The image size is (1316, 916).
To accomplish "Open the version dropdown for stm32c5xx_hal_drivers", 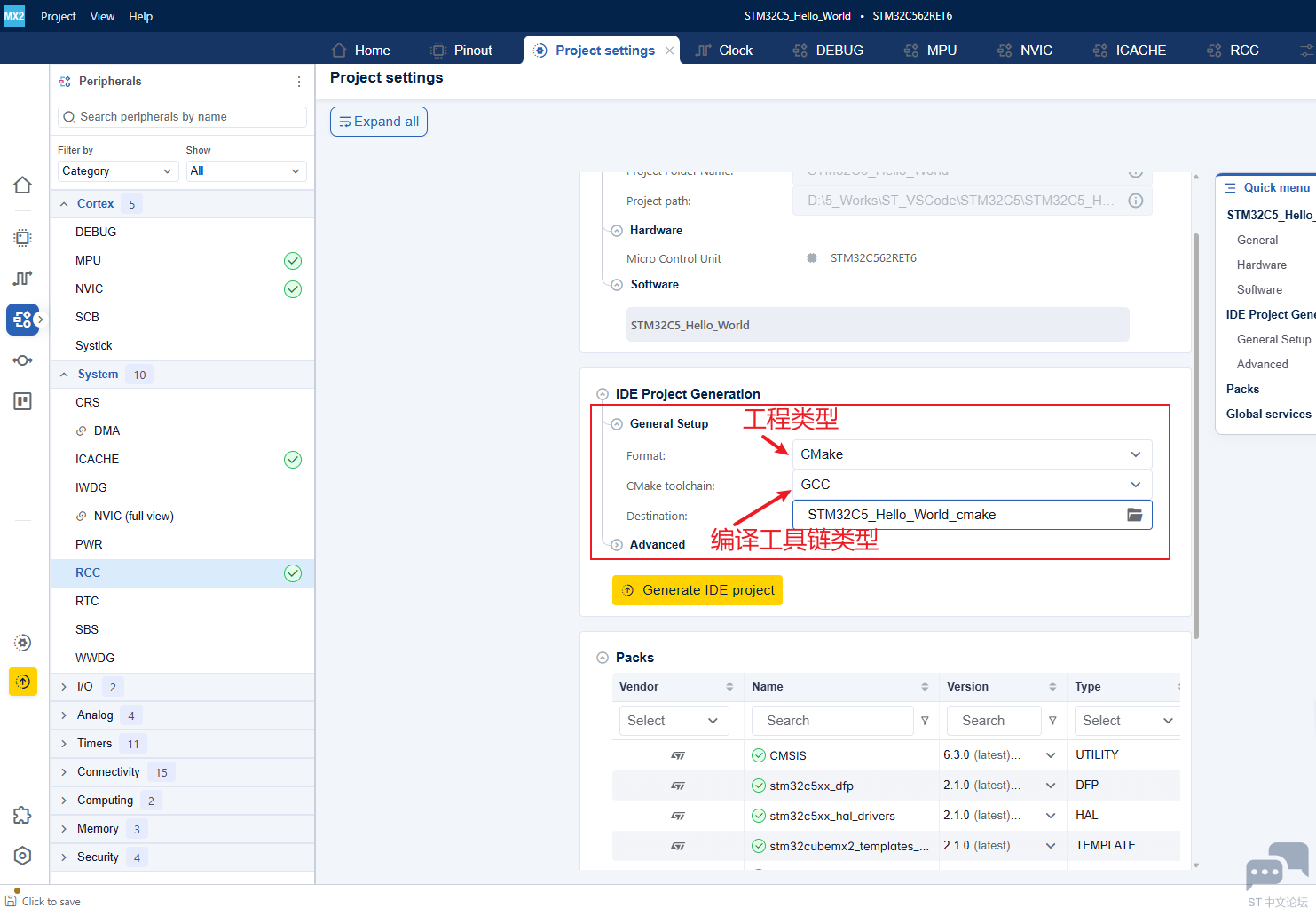I will click(x=1051, y=816).
